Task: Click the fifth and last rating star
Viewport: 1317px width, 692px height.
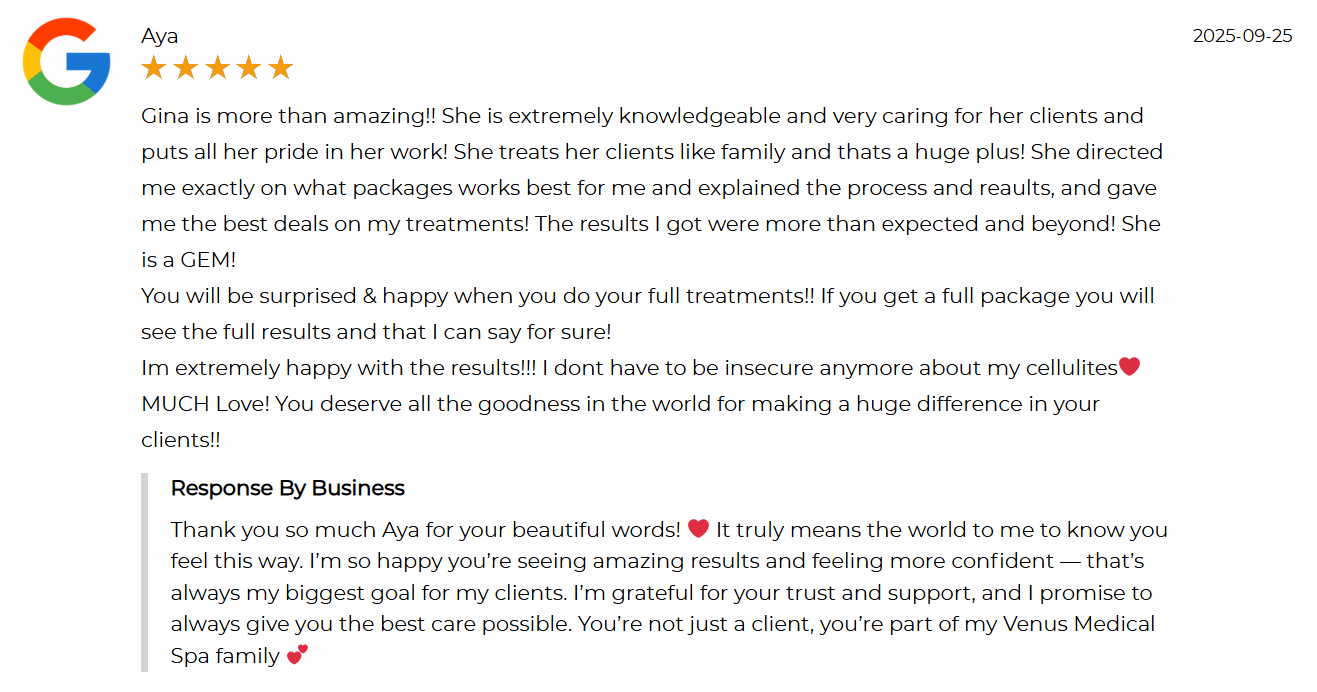Action: pos(281,68)
